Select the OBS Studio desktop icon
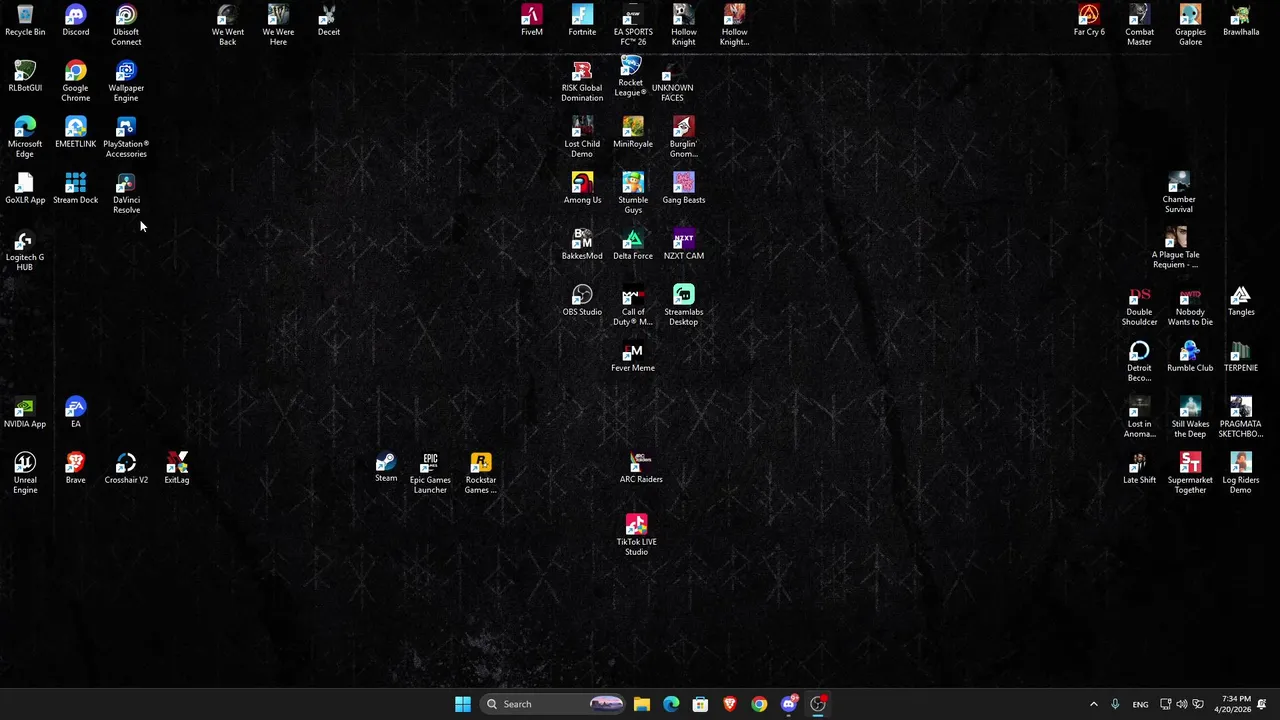This screenshot has width=1280, height=720. pyautogui.click(x=582, y=300)
